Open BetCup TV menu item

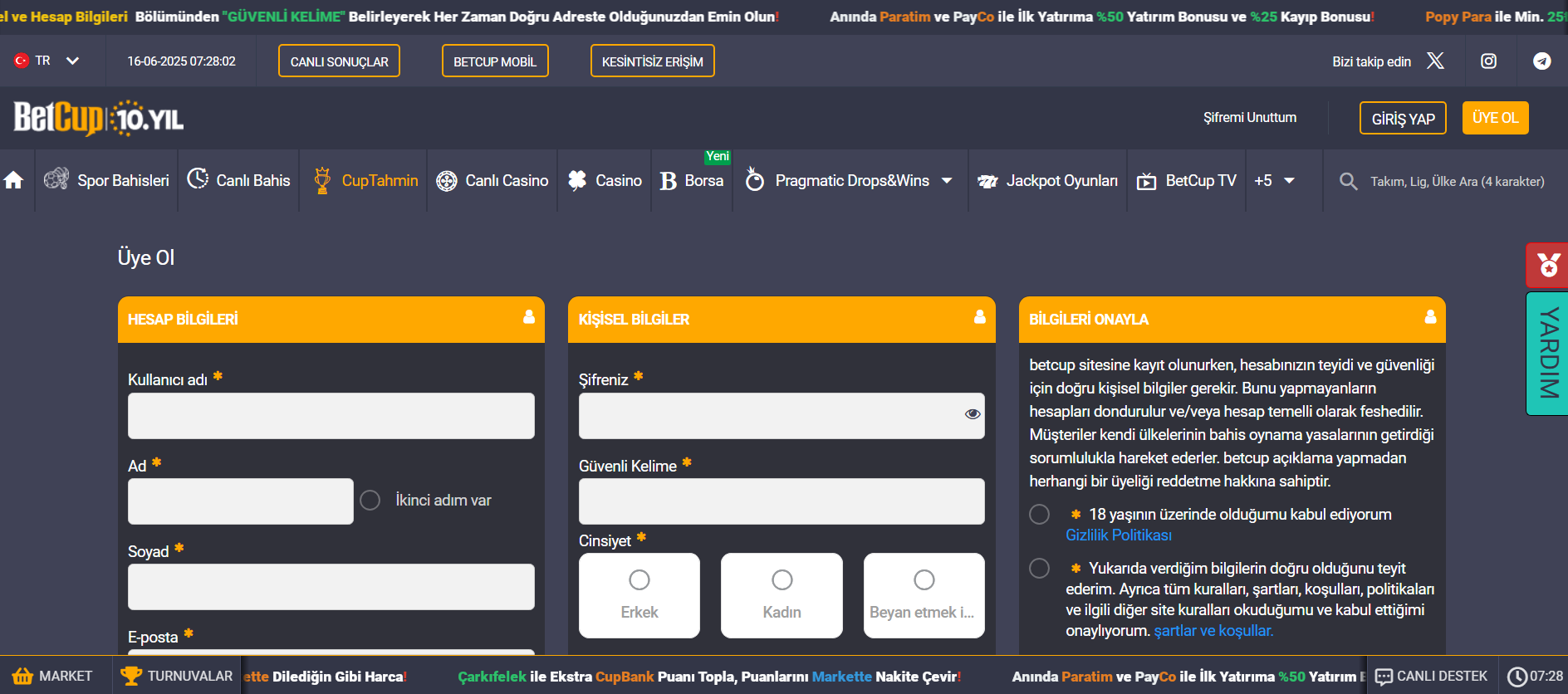click(1186, 180)
